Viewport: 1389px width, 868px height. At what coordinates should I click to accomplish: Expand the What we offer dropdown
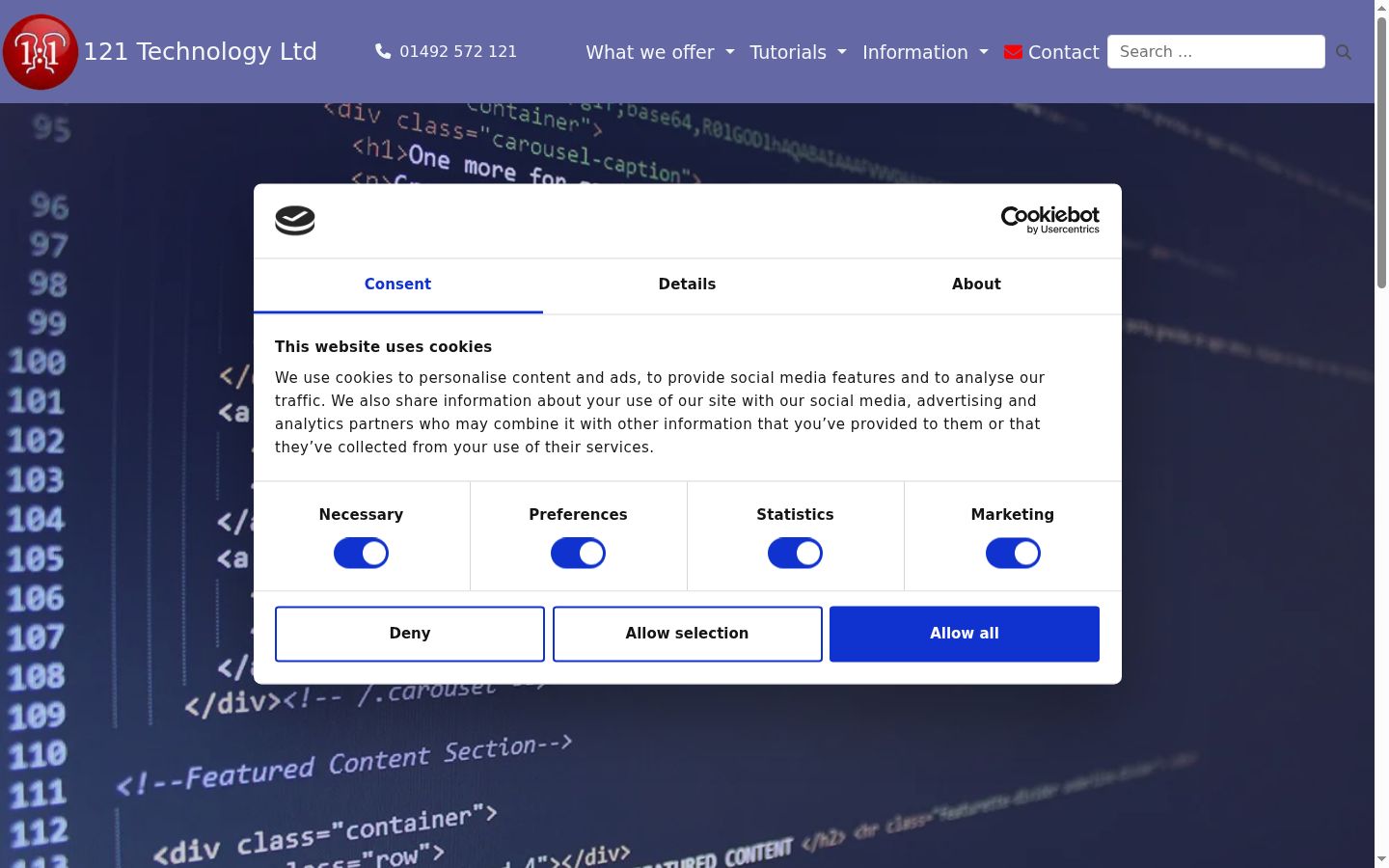[x=660, y=52]
